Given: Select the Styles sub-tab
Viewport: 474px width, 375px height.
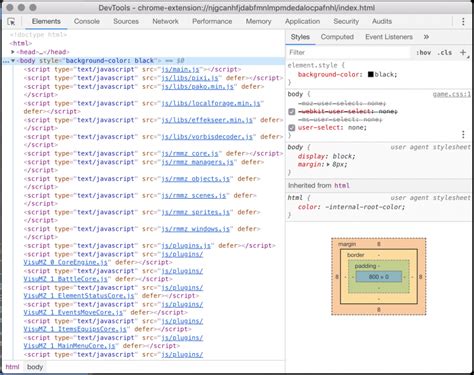Looking at the screenshot, I should coord(300,37).
